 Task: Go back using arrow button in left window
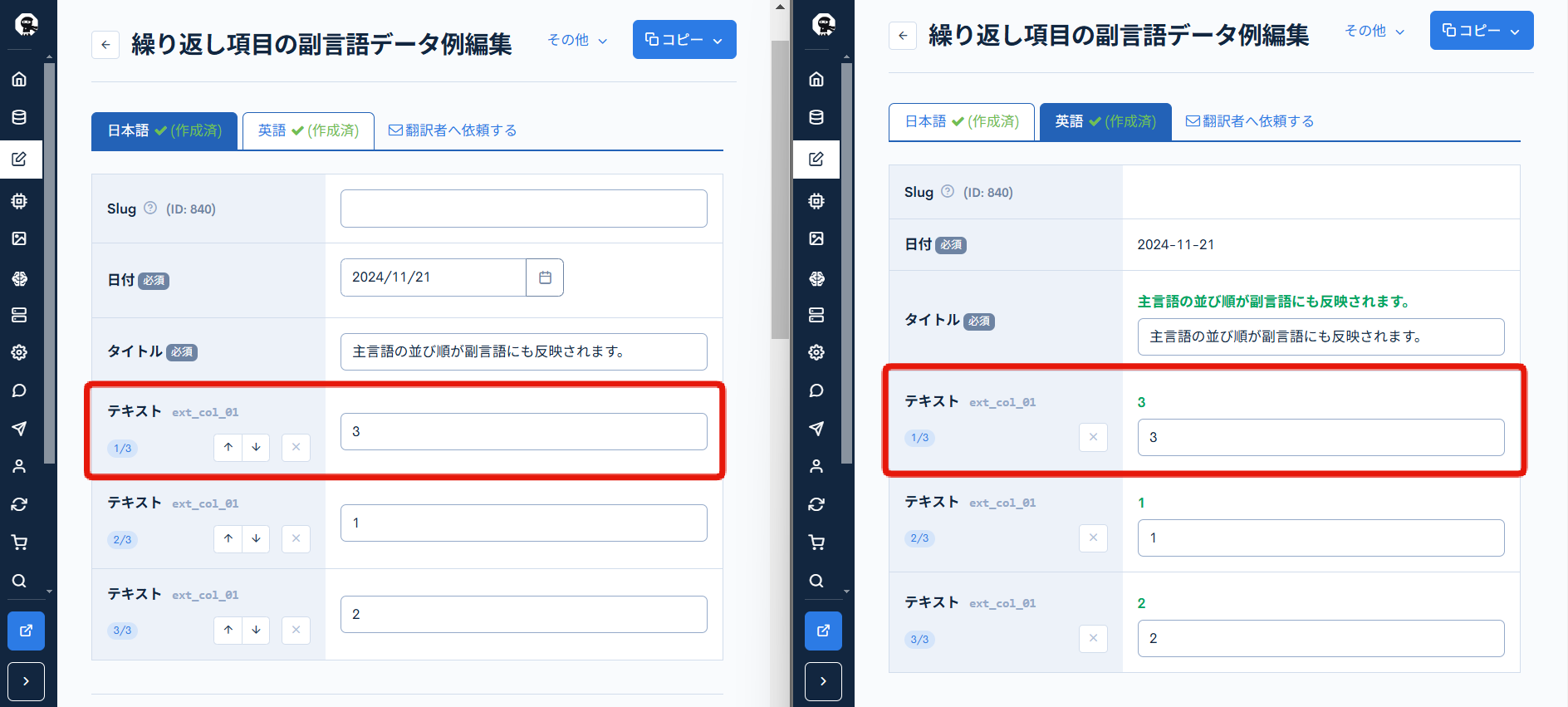coord(105,45)
